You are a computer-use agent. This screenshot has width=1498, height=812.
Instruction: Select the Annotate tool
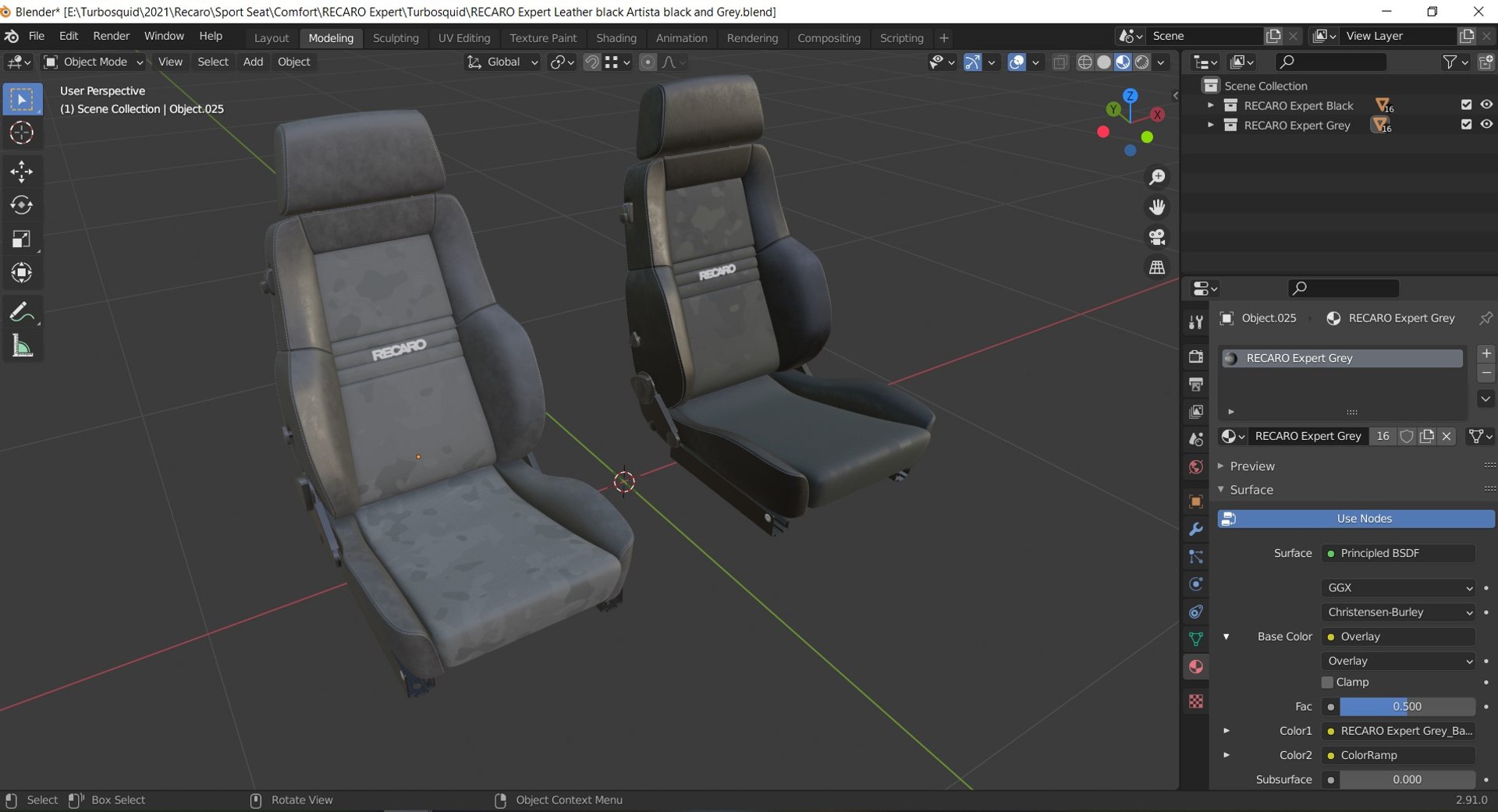(x=22, y=312)
